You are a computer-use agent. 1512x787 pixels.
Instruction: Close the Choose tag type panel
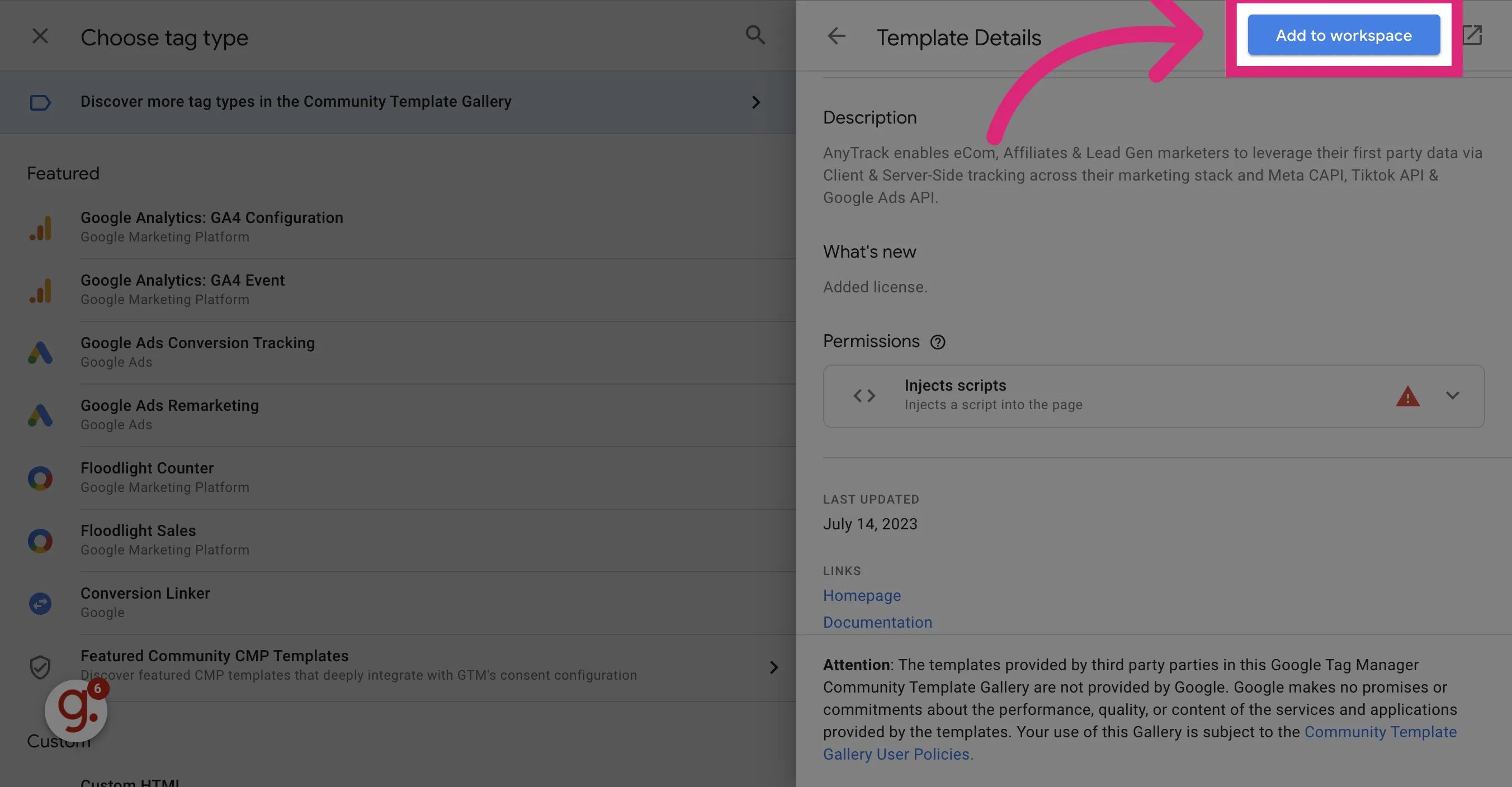coord(40,36)
